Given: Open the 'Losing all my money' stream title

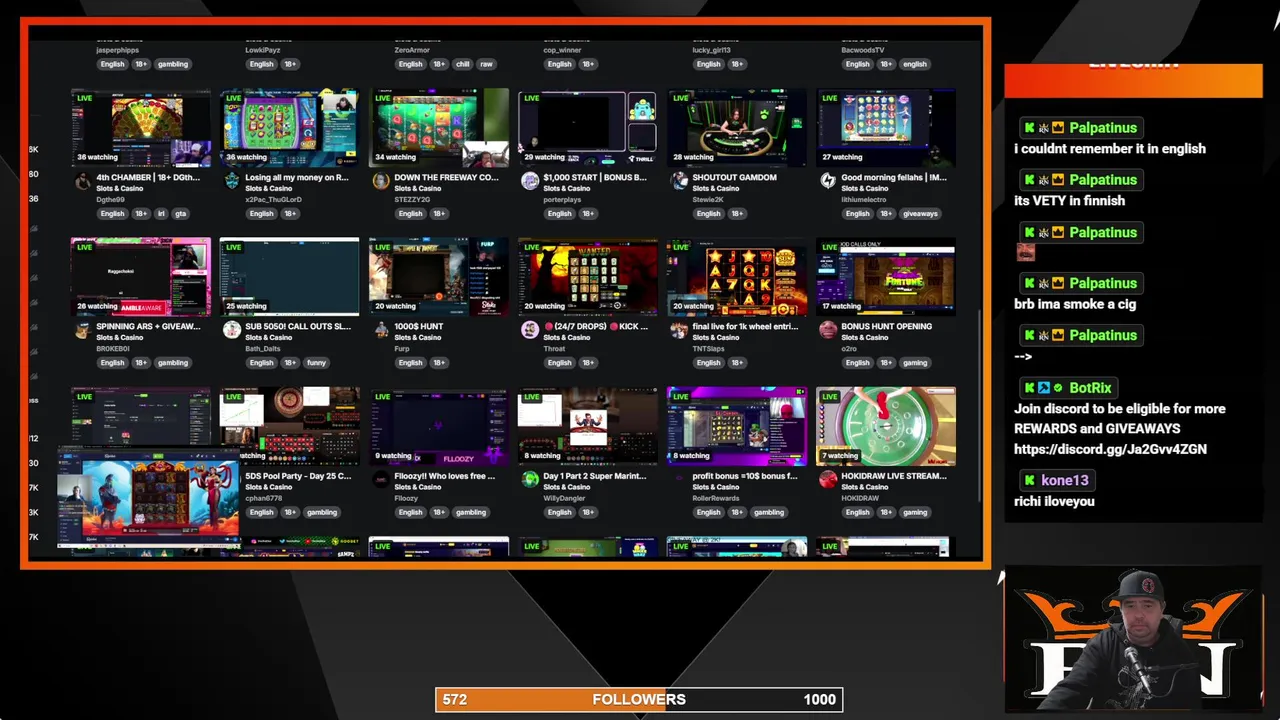Looking at the screenshot, I should [297, 177].
